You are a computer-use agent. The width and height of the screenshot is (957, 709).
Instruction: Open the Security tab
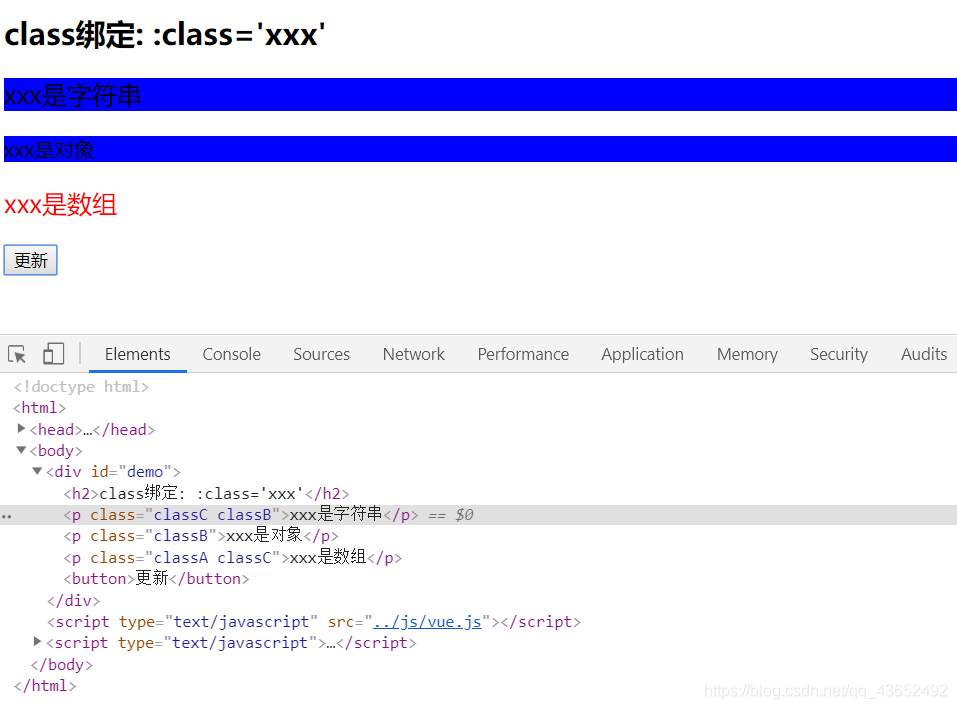pos(839,354)
